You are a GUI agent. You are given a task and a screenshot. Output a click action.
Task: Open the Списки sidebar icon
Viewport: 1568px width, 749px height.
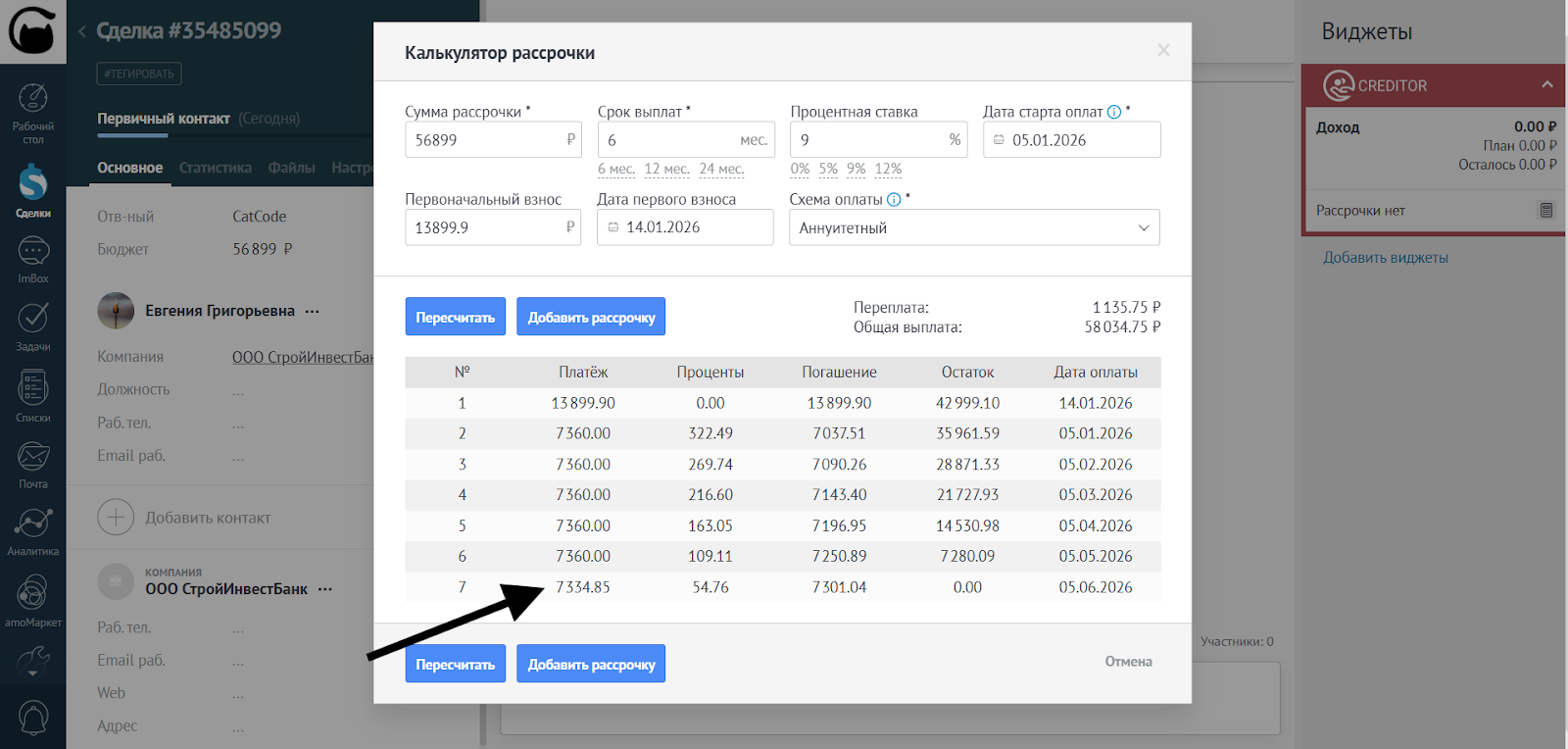pos(32,395)
